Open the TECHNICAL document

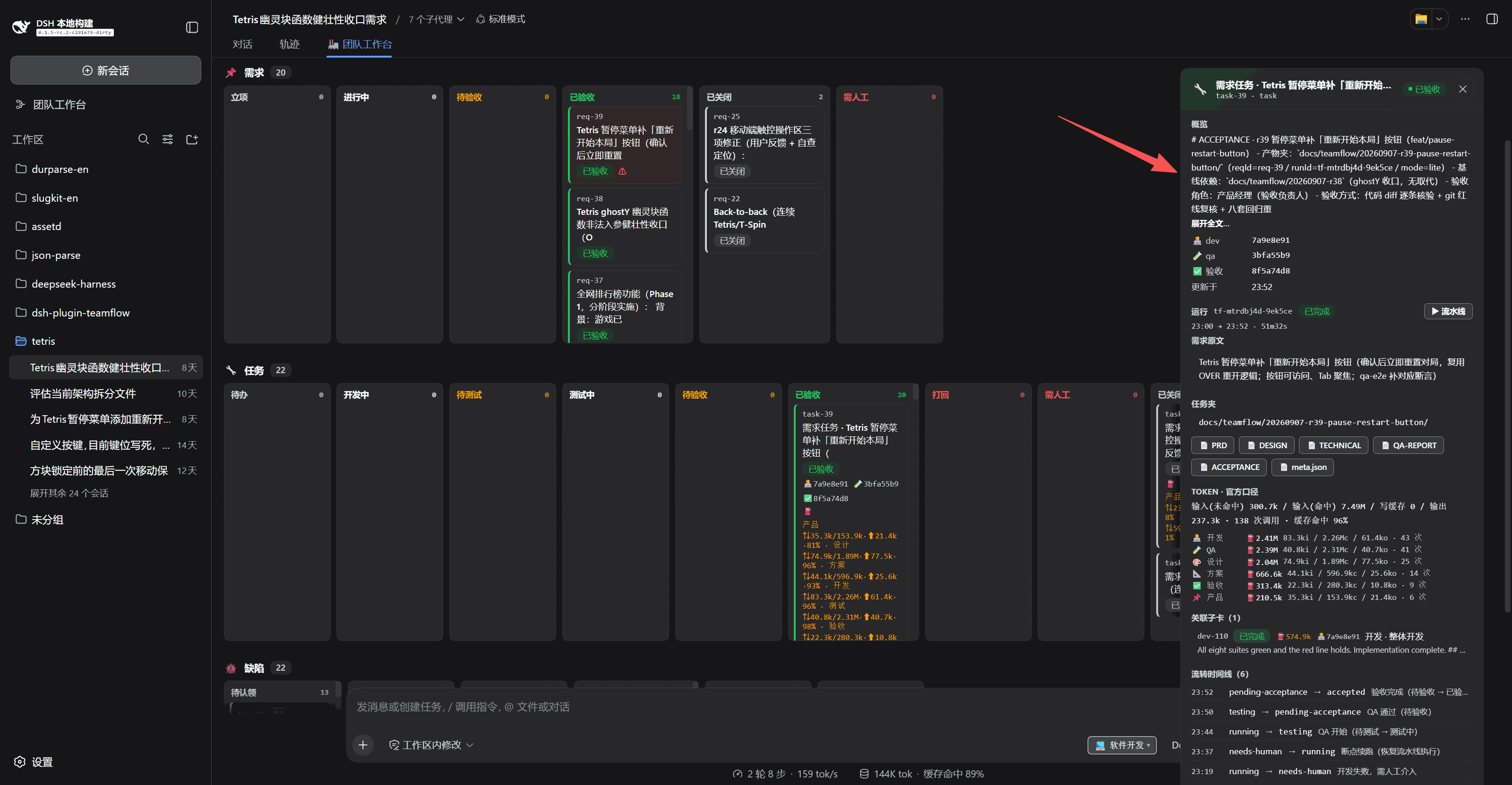1333,445
